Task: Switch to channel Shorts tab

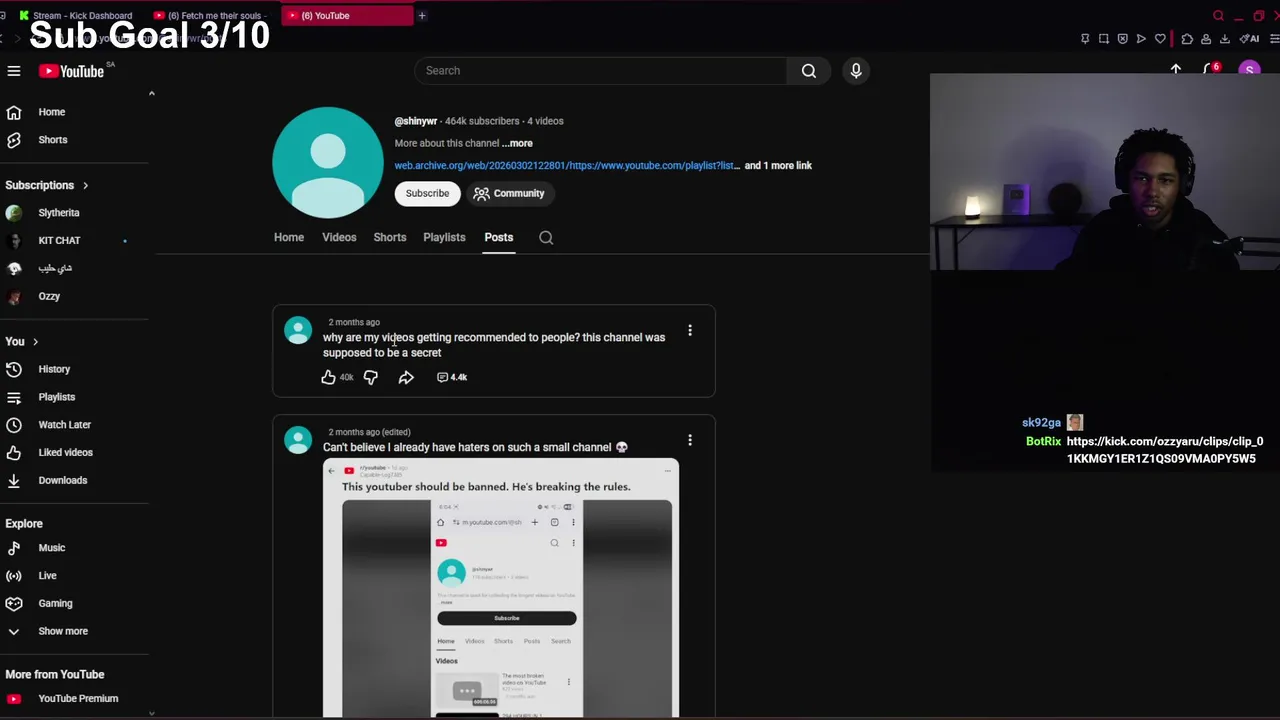Action: [x=390, y=237]
